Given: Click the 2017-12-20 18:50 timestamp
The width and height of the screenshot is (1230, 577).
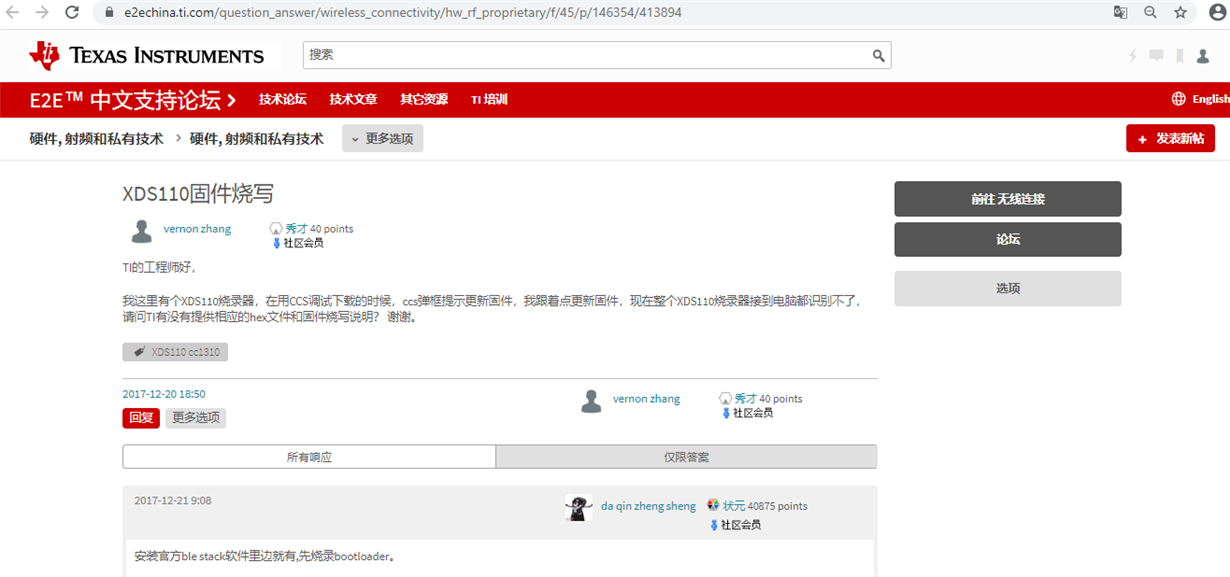Looking at the screenshot, I should [x=164, y=394].
